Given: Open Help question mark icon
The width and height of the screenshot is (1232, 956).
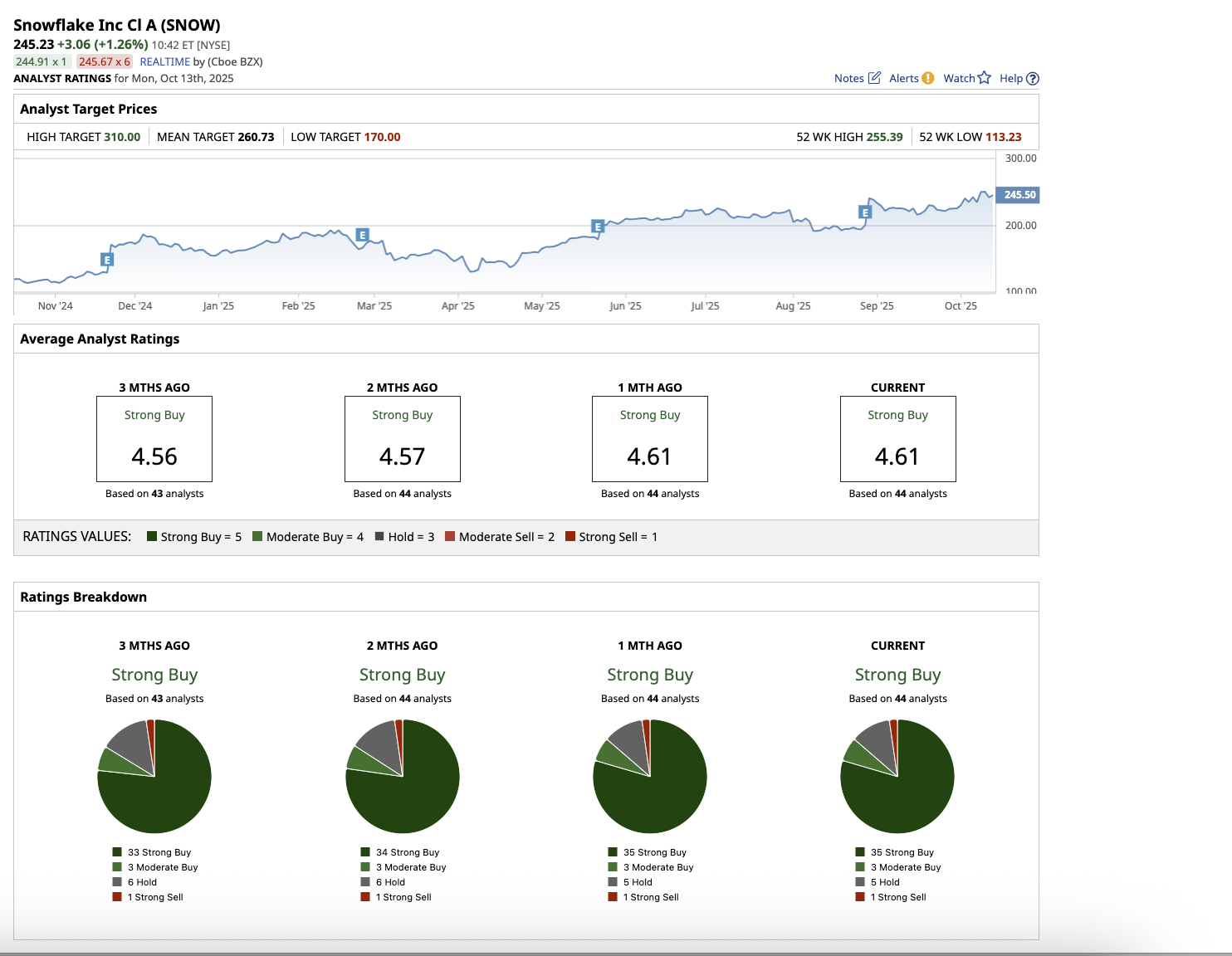Looking at the screenshot, I should tap(1033, 79).
